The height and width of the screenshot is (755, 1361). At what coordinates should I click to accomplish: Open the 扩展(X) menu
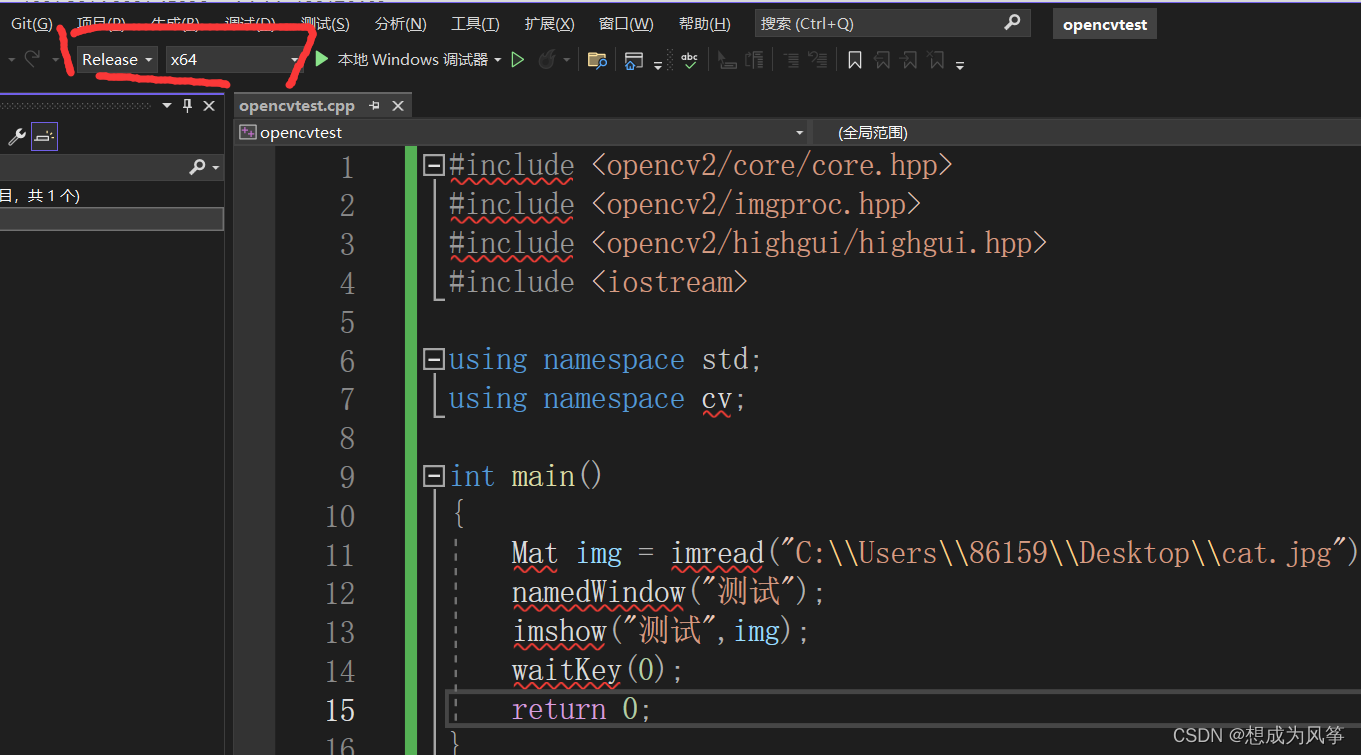[x=549, y=23]
